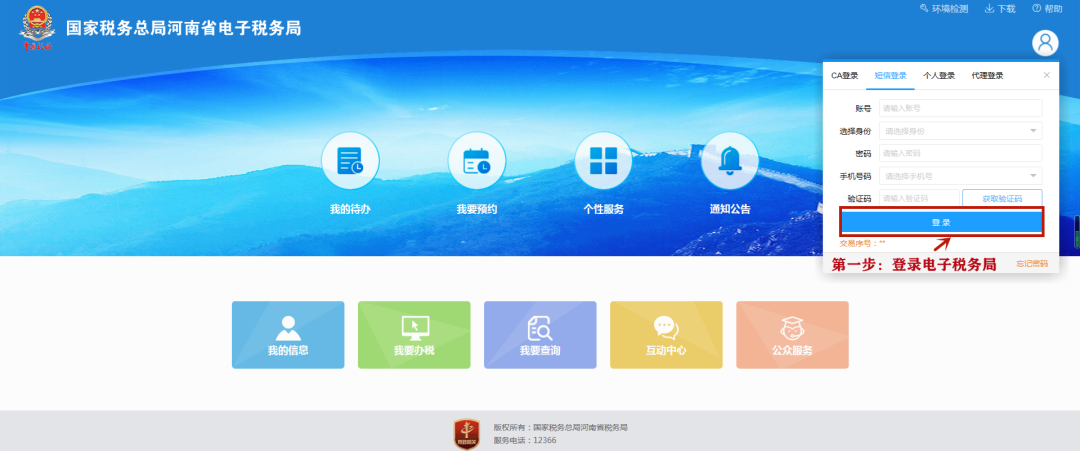Open the 我要办税 tile
This screenshot has width=1080, height=451.
tap(414, 334)
